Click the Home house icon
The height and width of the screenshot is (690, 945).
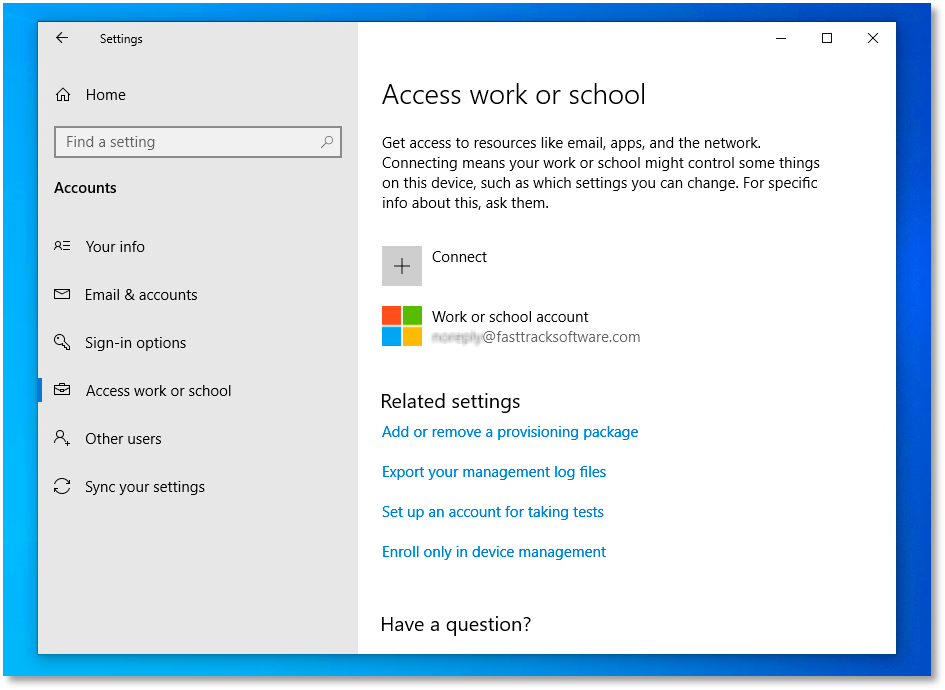point(63,95)
